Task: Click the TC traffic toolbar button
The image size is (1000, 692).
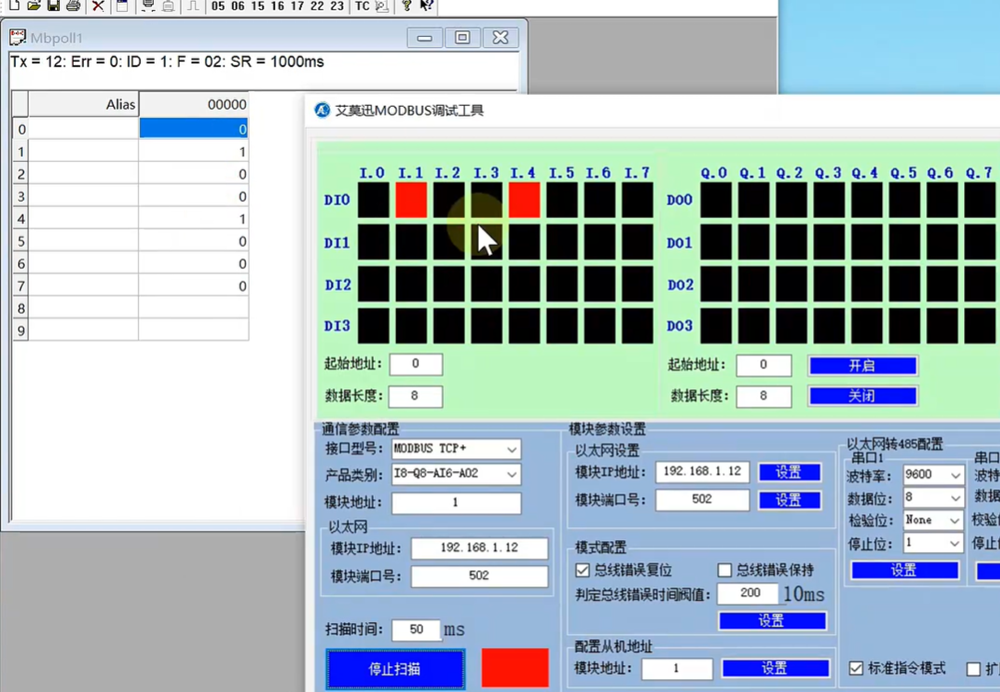Action: (362, 6)
